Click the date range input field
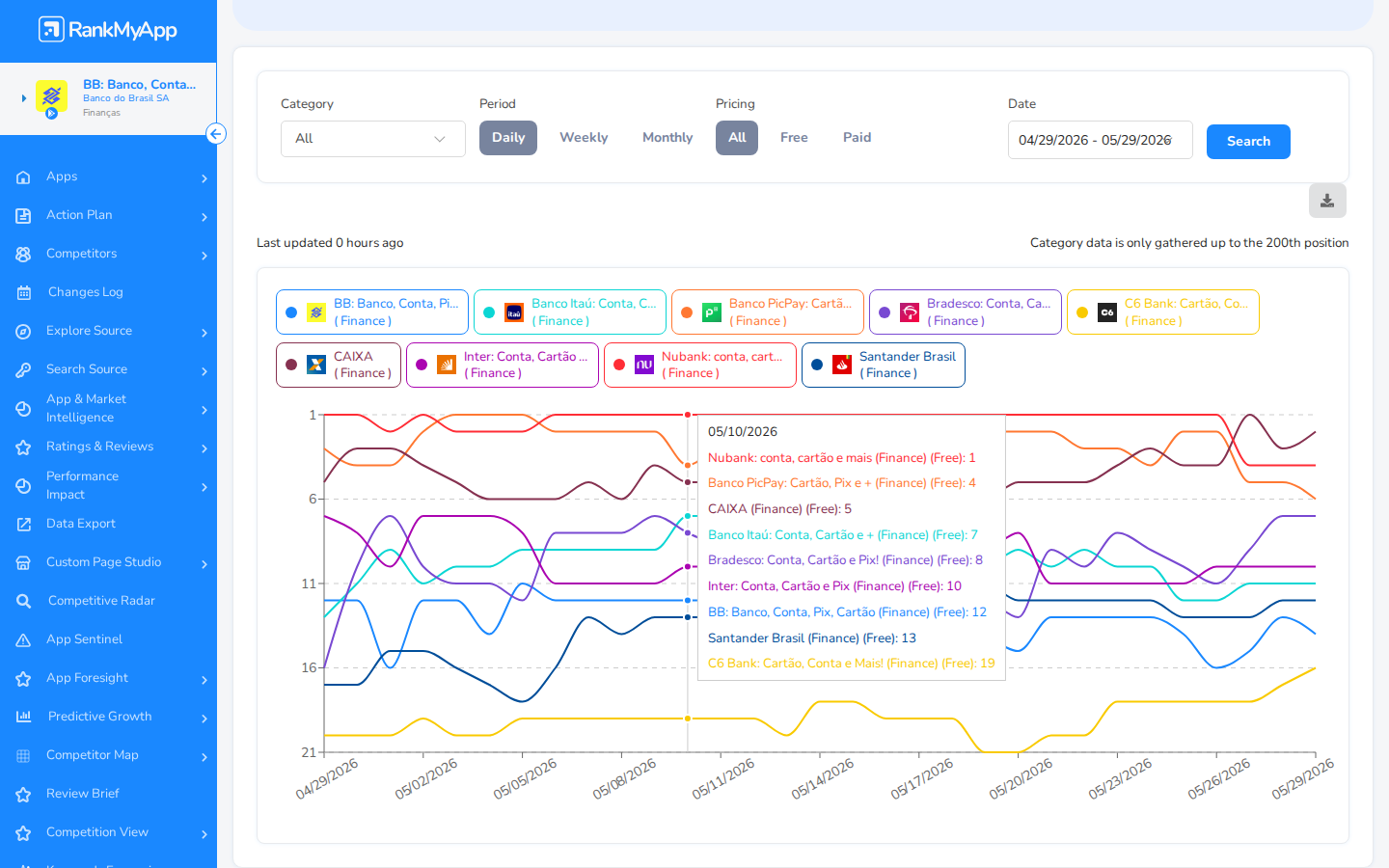This screenshot has height=868, width=1389. click(x=1101, y=140)
